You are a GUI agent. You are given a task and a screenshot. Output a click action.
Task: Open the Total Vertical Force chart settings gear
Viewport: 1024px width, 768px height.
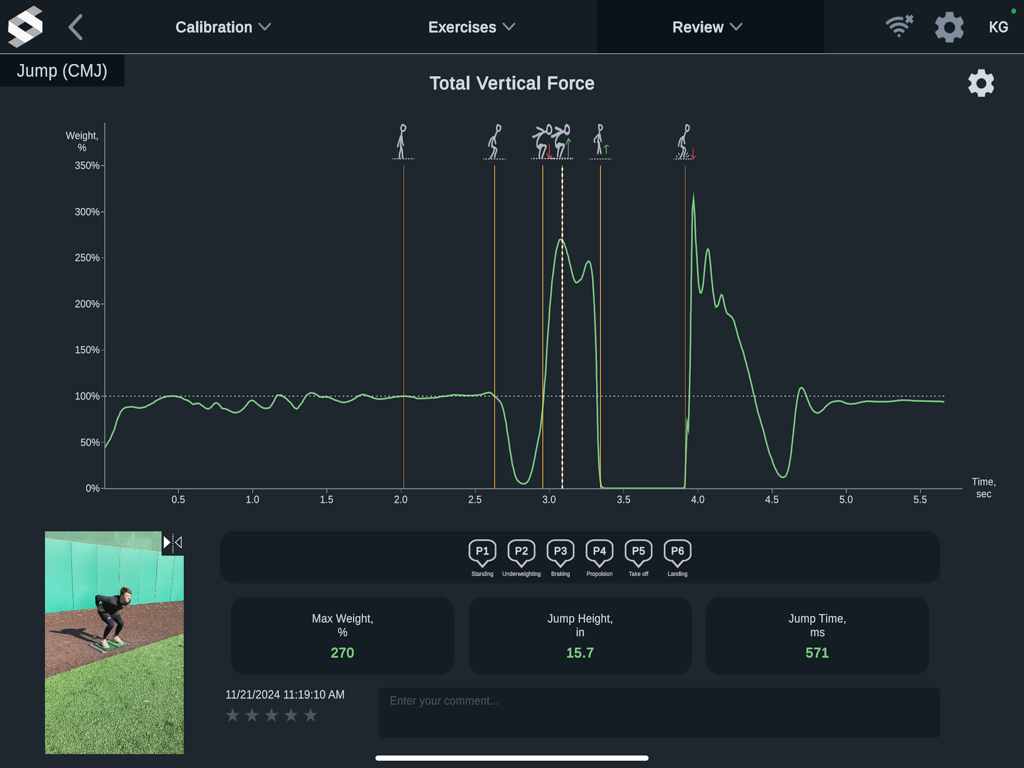click(980, 83)
